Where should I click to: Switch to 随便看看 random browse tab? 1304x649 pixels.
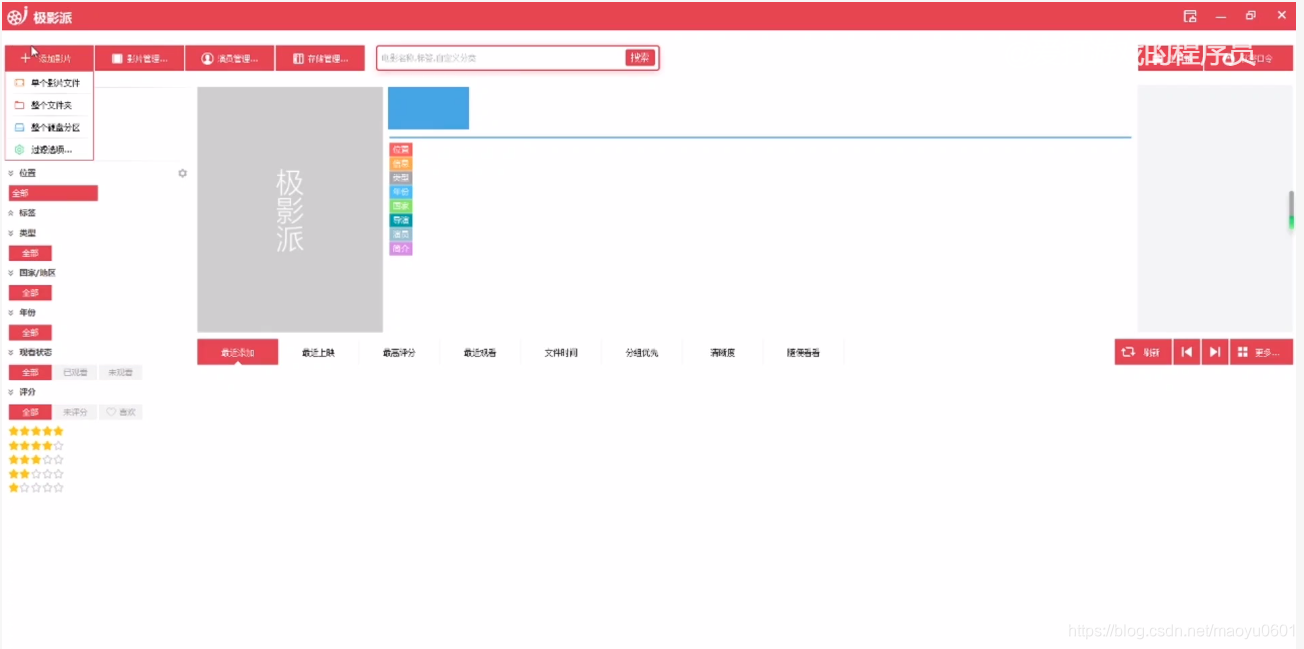coord(803,352)
